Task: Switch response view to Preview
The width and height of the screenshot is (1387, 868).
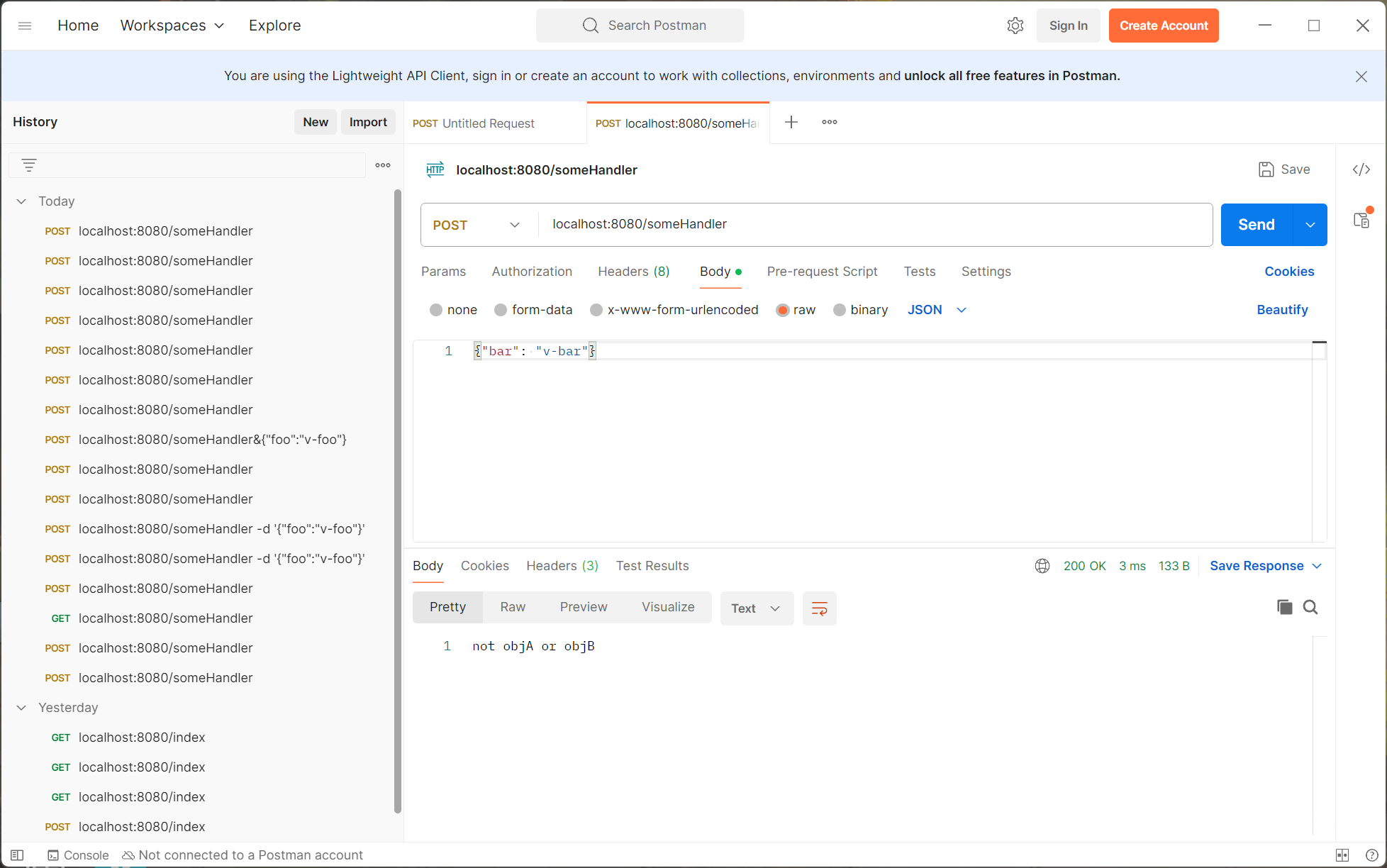Action: [x=584, y=607]
